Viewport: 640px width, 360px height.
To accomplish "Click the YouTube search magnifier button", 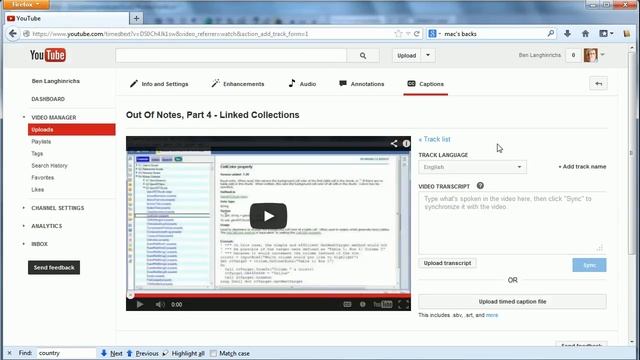I will tap(363, 56).
